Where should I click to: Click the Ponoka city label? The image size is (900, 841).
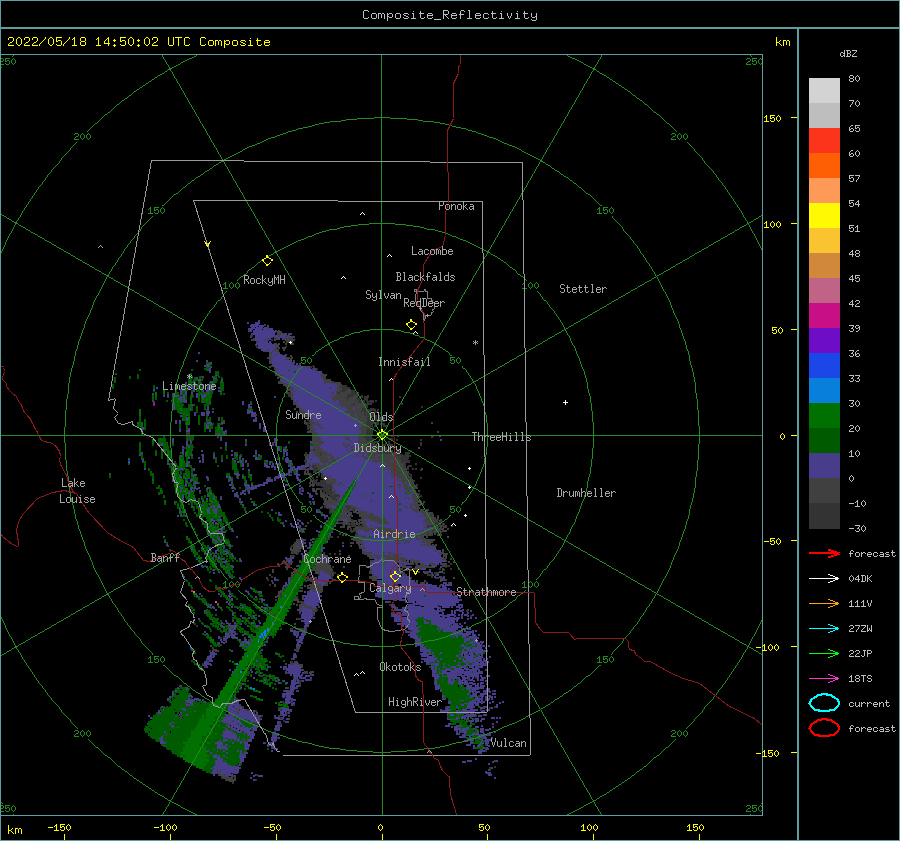(x=456, y=206)
